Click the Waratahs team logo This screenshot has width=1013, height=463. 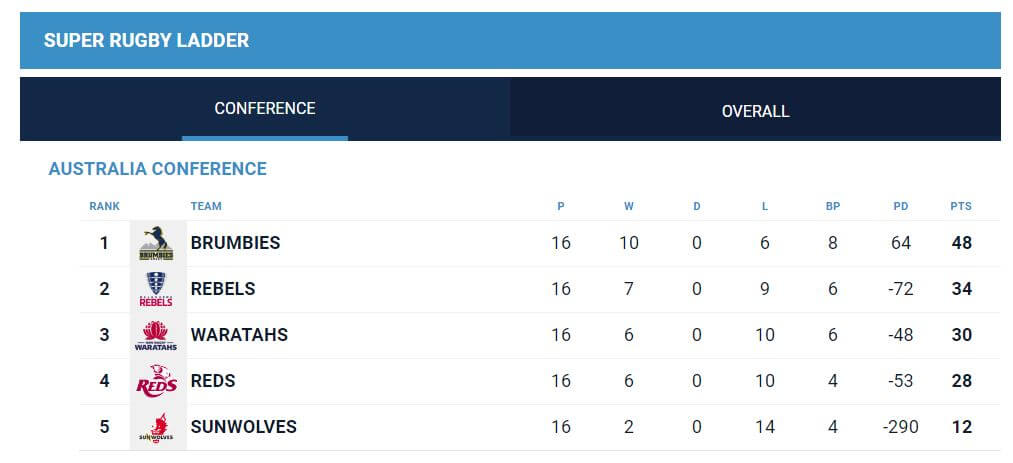pyautogui.click(x=156, y=335)
